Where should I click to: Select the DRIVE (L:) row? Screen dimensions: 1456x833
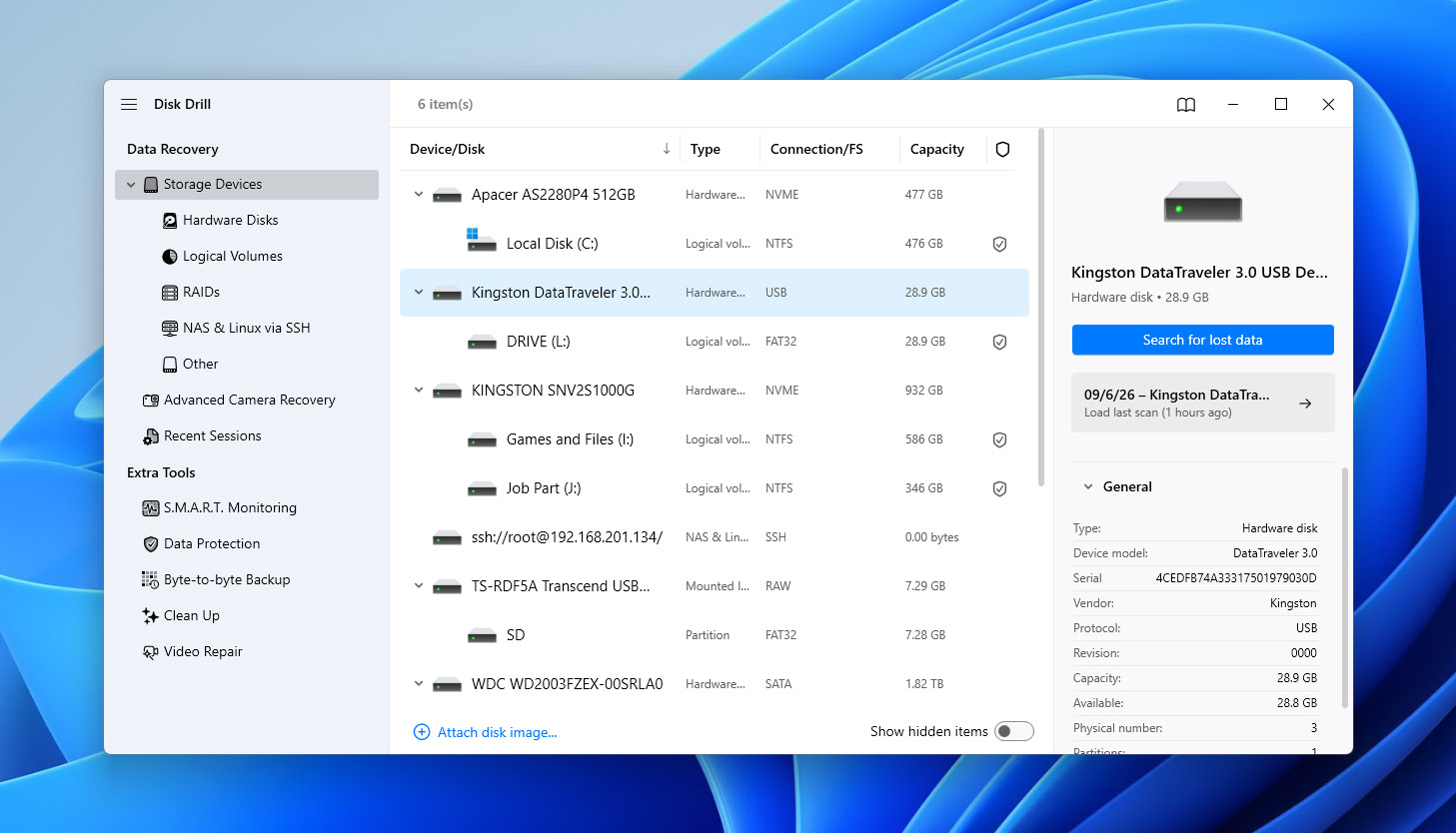[x=715, y=342]
